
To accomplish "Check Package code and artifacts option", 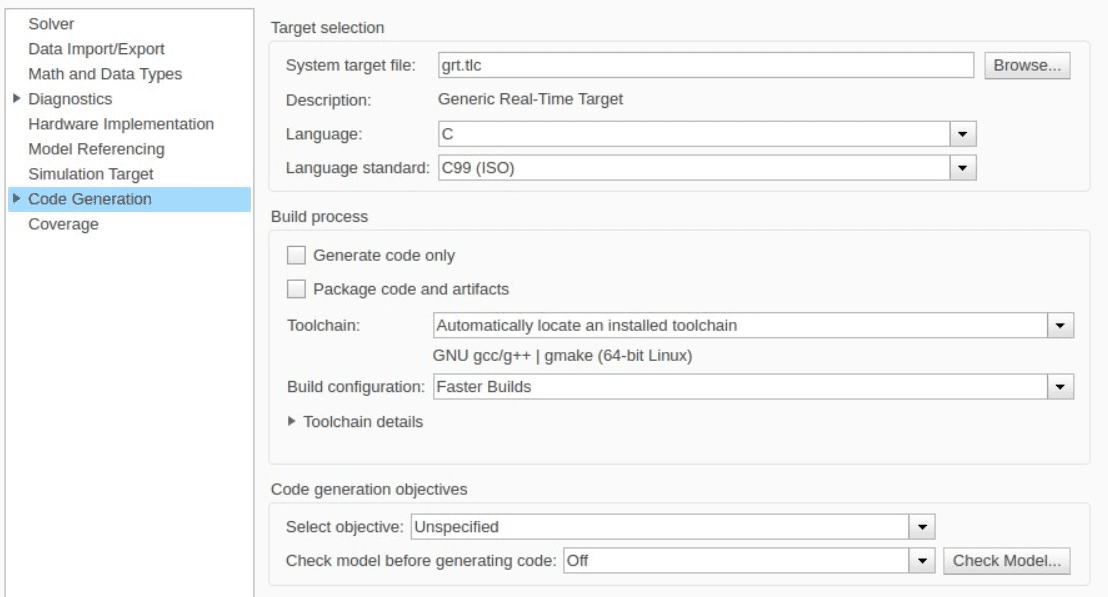I will point(297,289).
